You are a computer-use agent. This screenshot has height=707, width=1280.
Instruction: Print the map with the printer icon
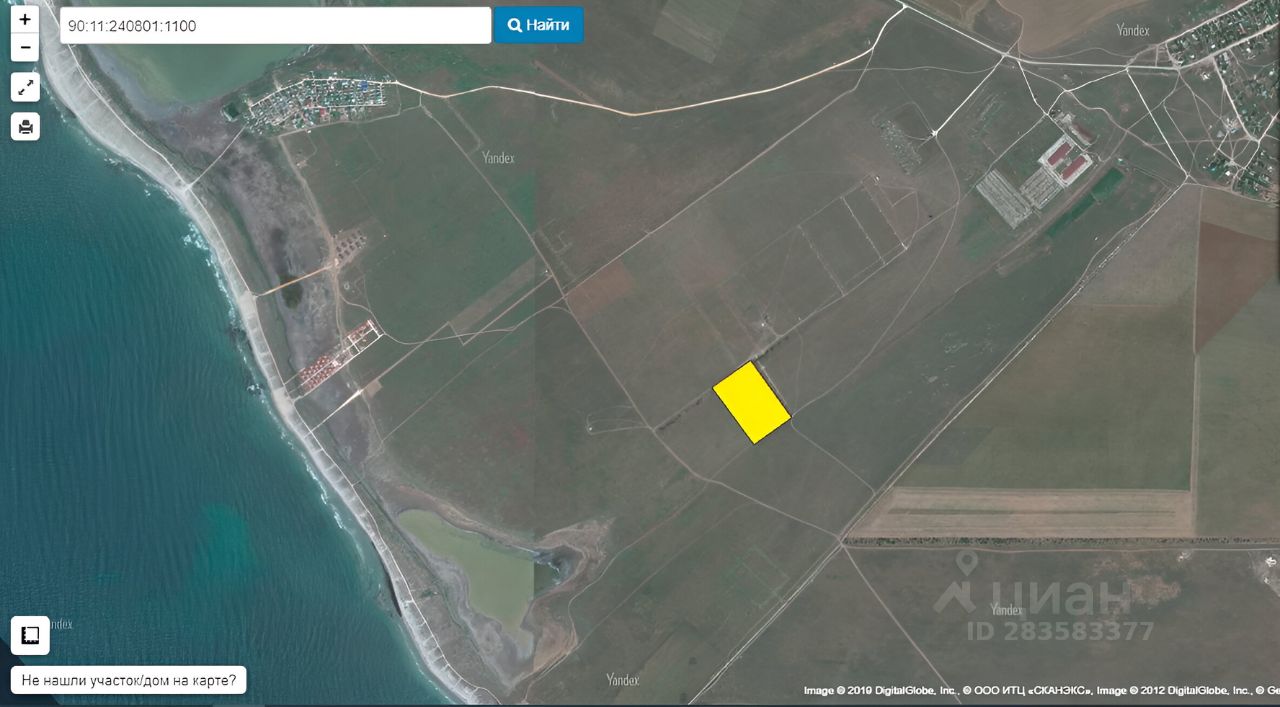25,126
